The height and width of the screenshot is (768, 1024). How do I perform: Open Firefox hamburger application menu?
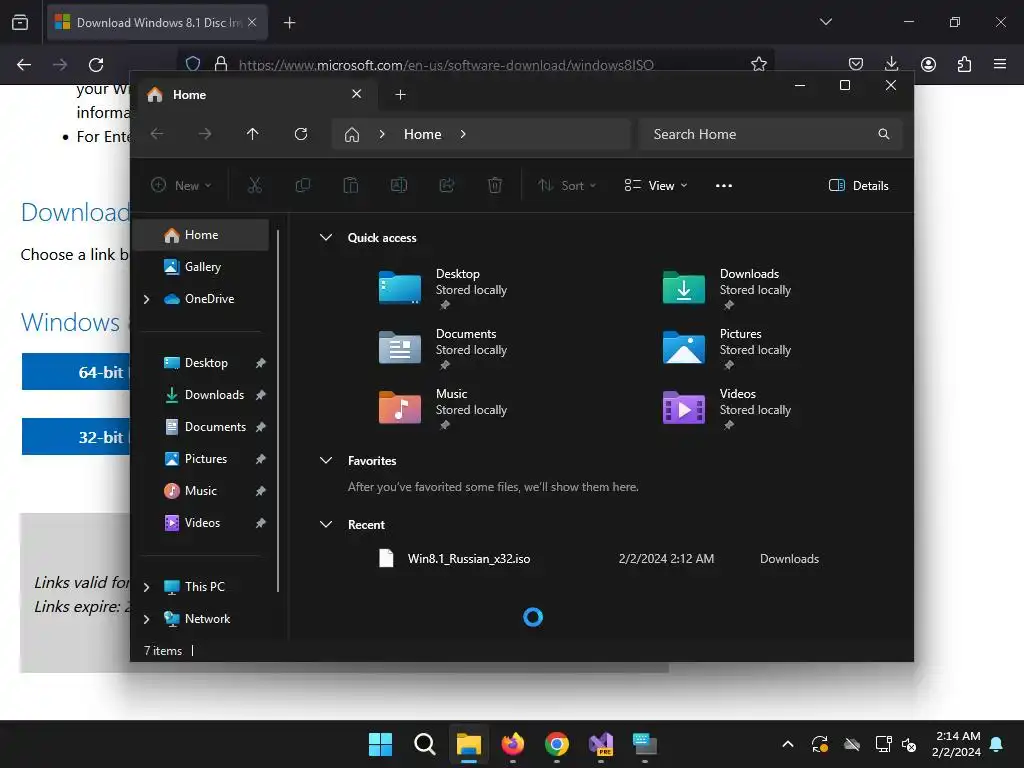pyautogui.click(x=1000, y=64)
